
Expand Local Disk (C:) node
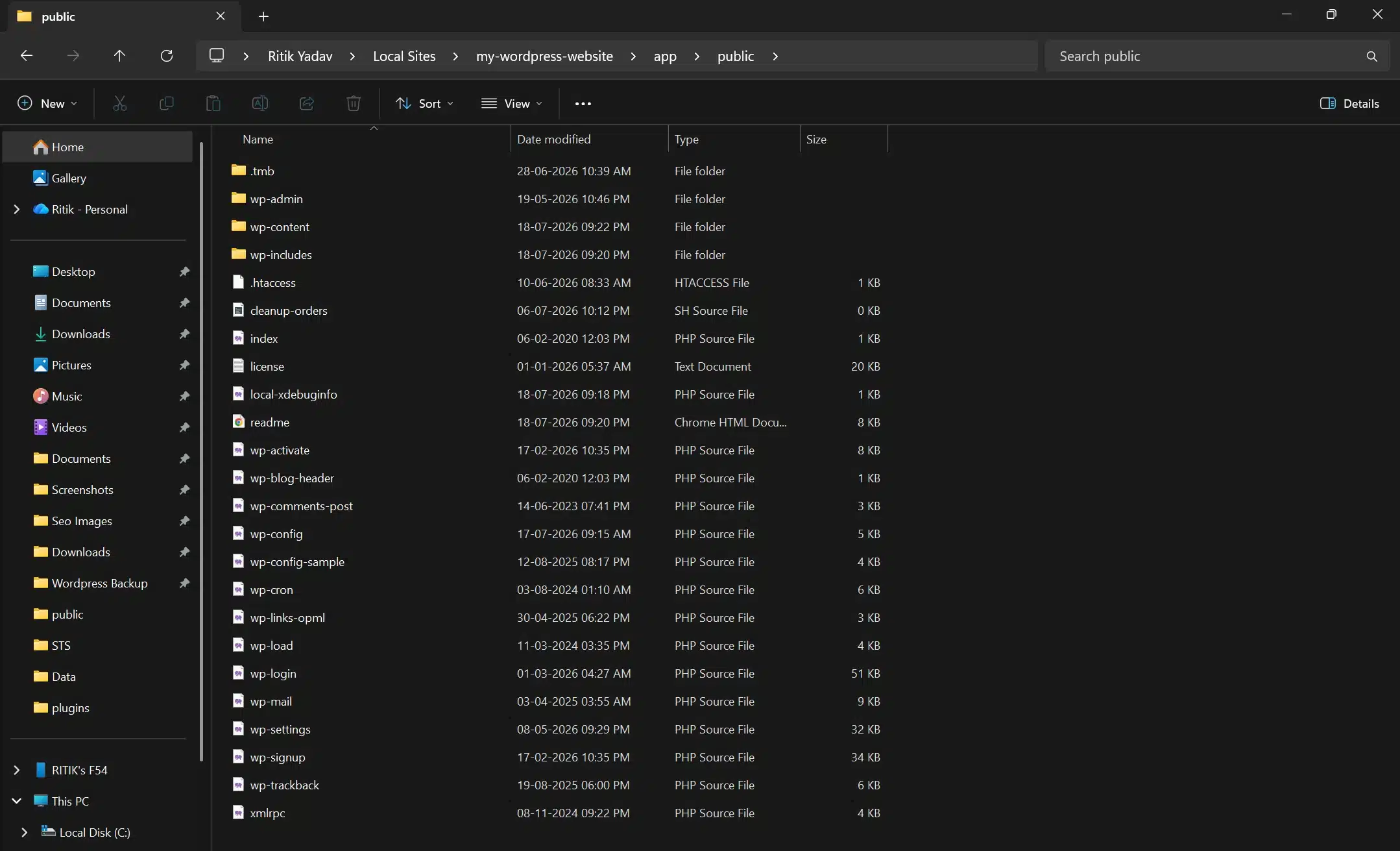25,832
